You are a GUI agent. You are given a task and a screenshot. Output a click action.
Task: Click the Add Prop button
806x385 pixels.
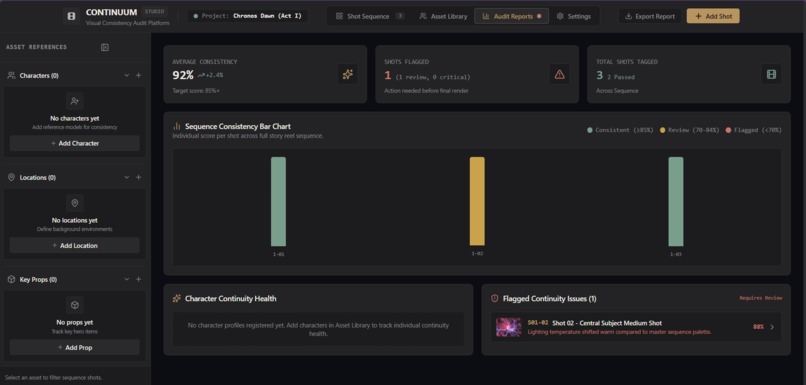point(75,347)
